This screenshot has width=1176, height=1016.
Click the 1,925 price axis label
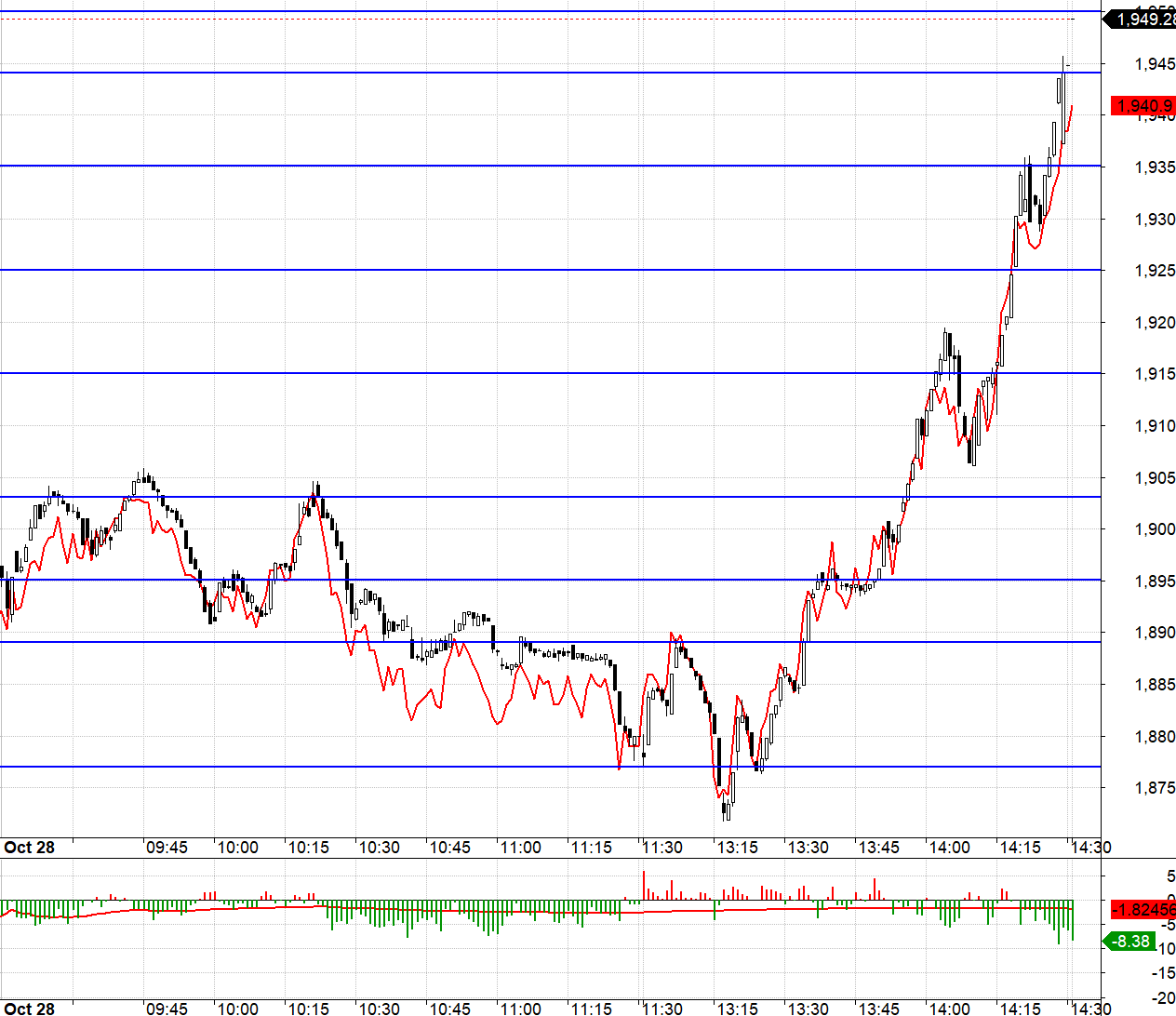pyautogui.click(x=1155, y=271)
